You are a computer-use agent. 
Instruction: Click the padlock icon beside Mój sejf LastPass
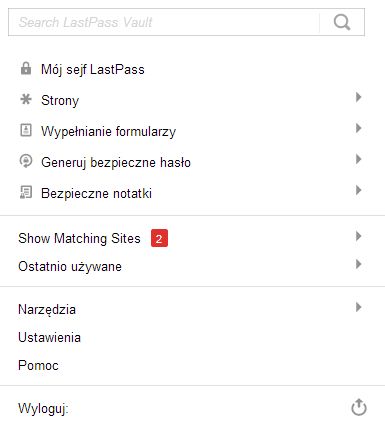[x=26, y=68]
